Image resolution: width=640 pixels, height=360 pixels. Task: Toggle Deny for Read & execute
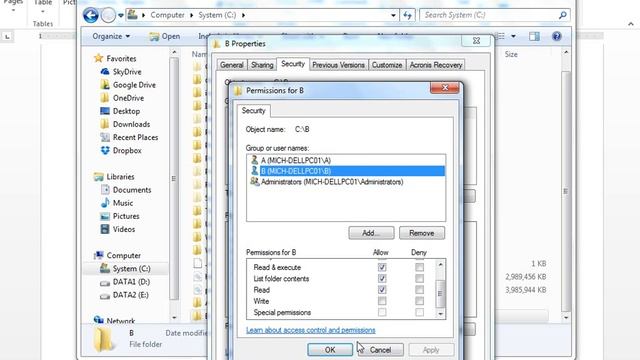(419, 267)
